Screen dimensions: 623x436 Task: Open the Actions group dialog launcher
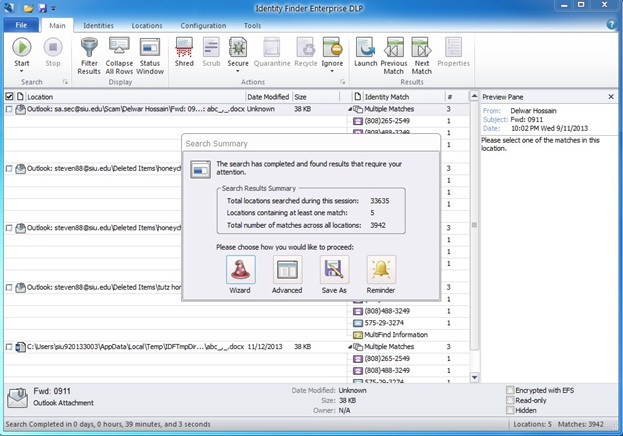click(x=342, y=82)
